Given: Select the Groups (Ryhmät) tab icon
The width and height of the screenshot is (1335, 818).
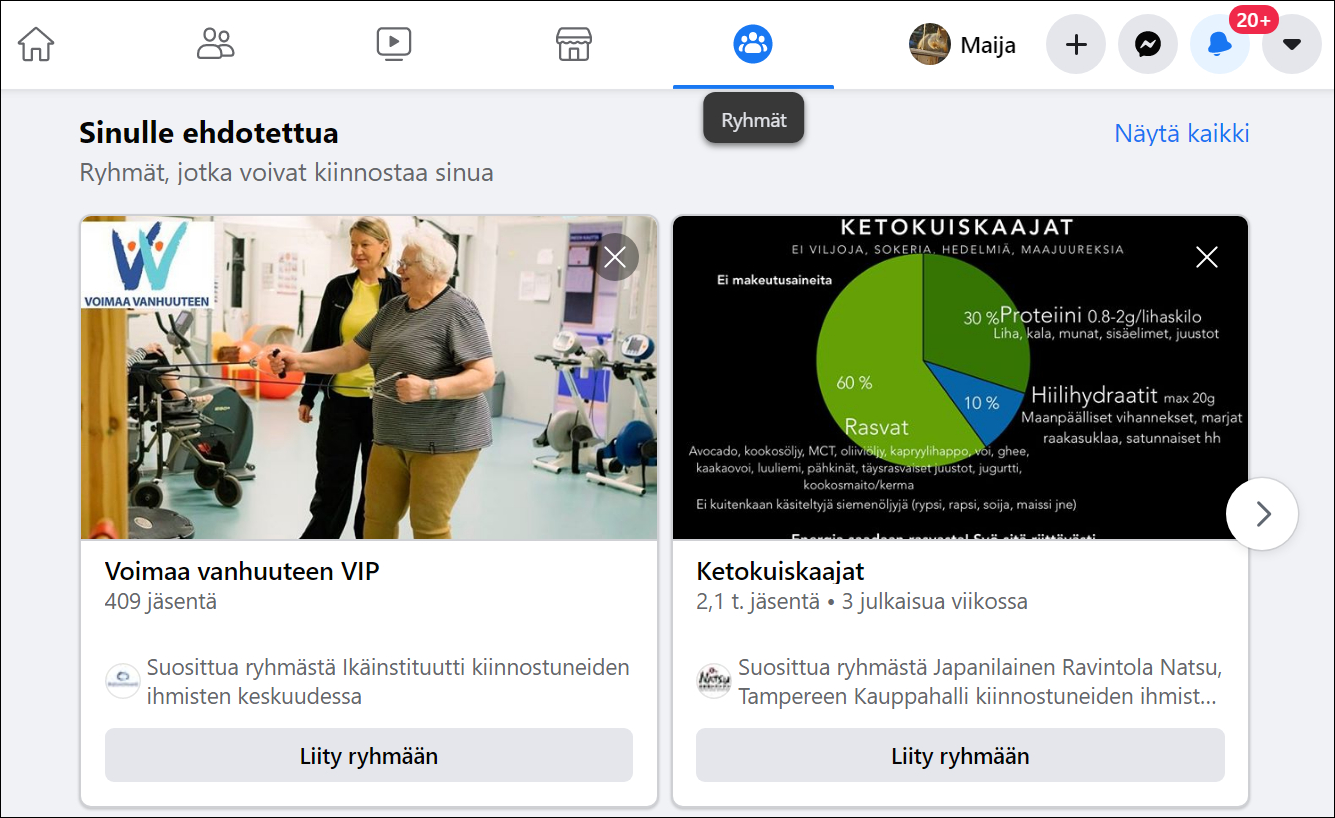Looking at the screenshot, I should 753,44.
